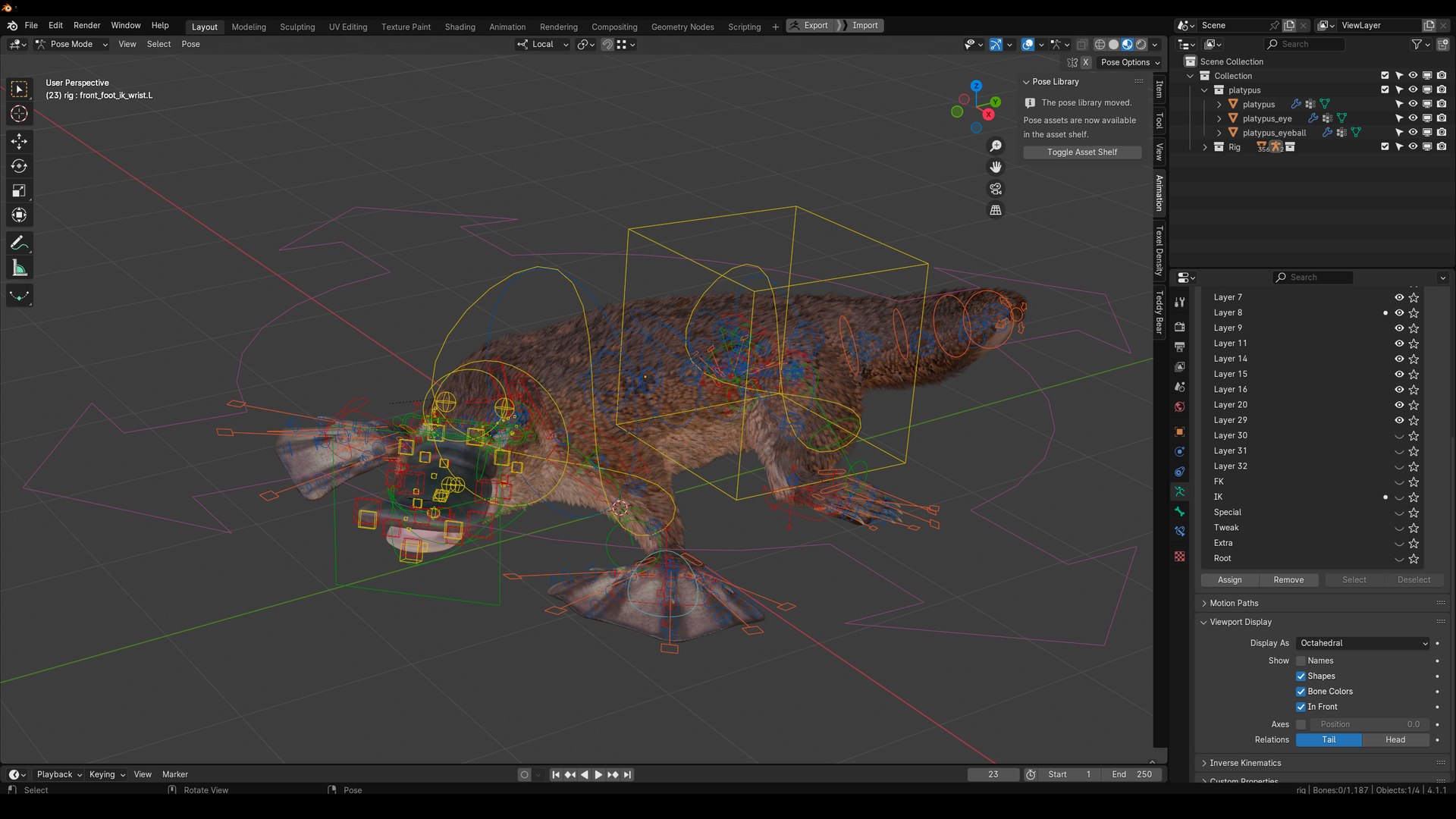Viewport: 1456px width, 819px height.
Task: Show Layer 30 bone collection
Action: [1398, 436]
